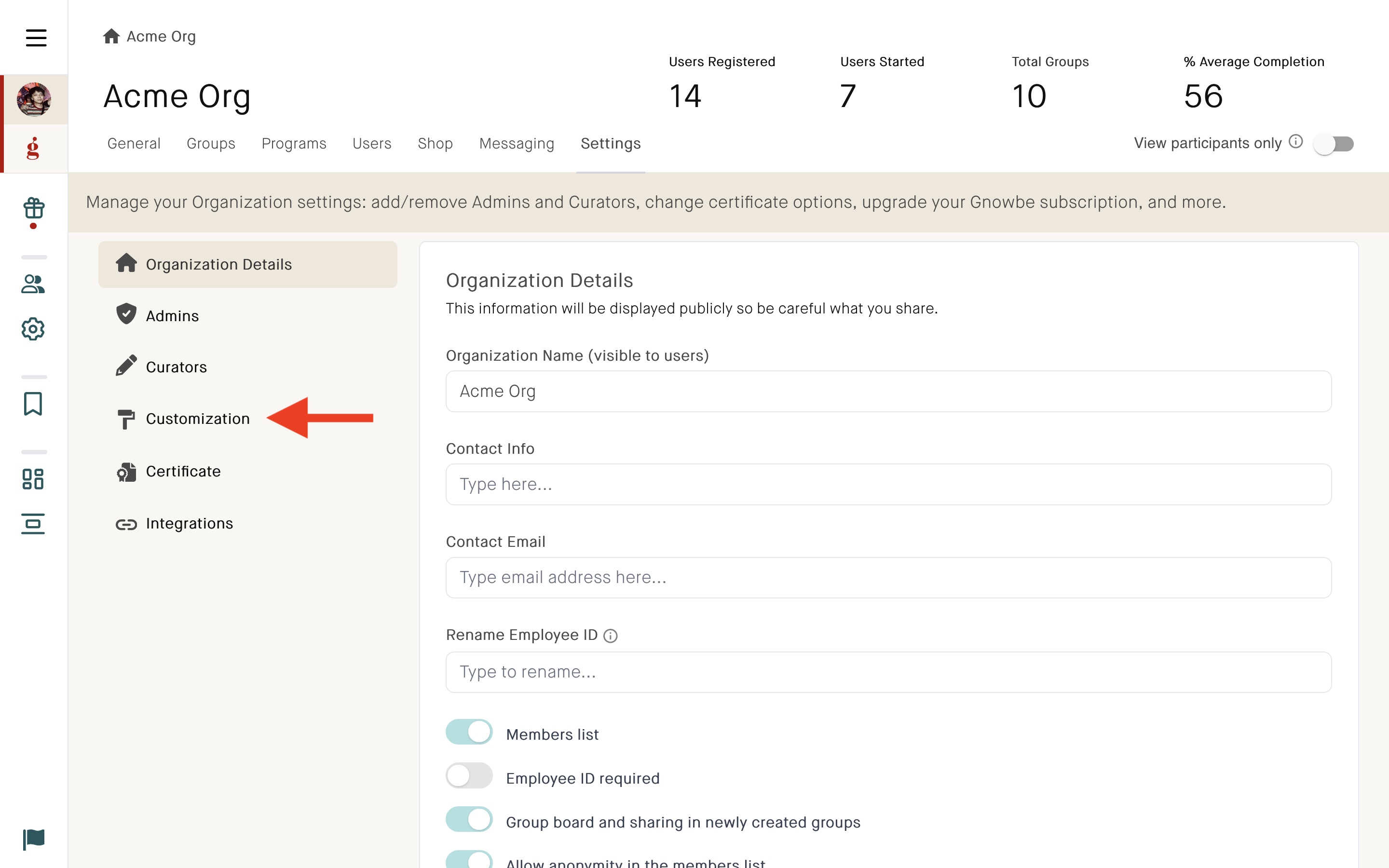This screenshot has height=868, width=1389.
Task: Switch to the Users tab
Action: pos(372,144)
